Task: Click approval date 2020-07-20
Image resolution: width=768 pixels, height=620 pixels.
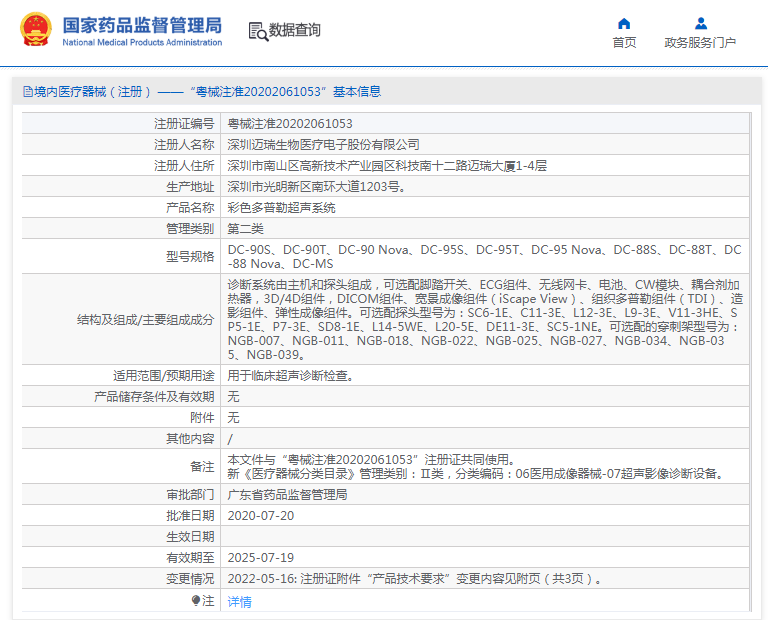Action: (x=261, y=516)
